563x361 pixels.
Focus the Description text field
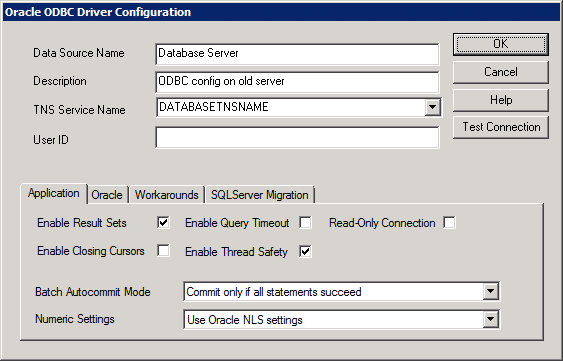point(297,82)
